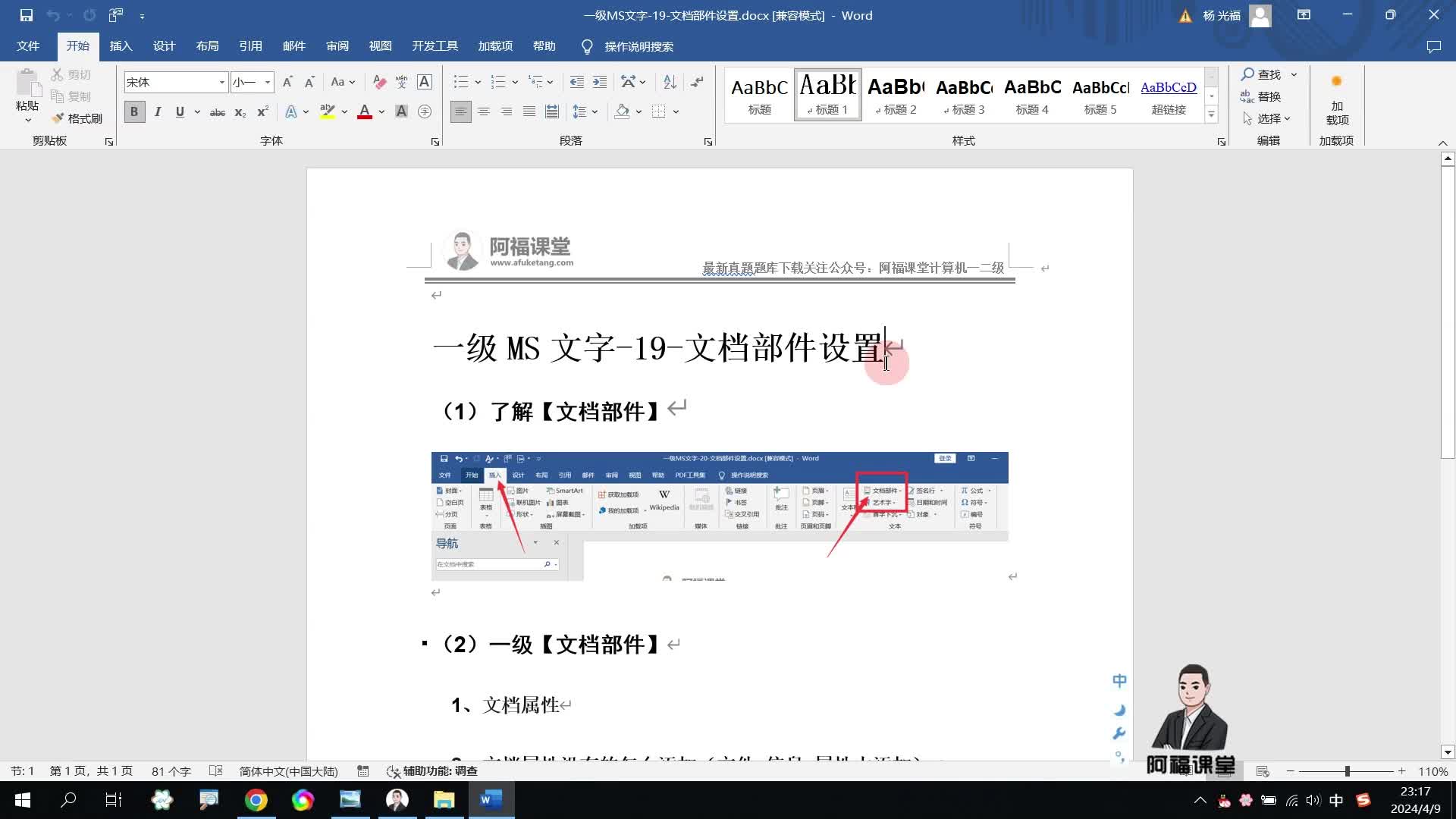Click the increase indent icon

(600, 82)
